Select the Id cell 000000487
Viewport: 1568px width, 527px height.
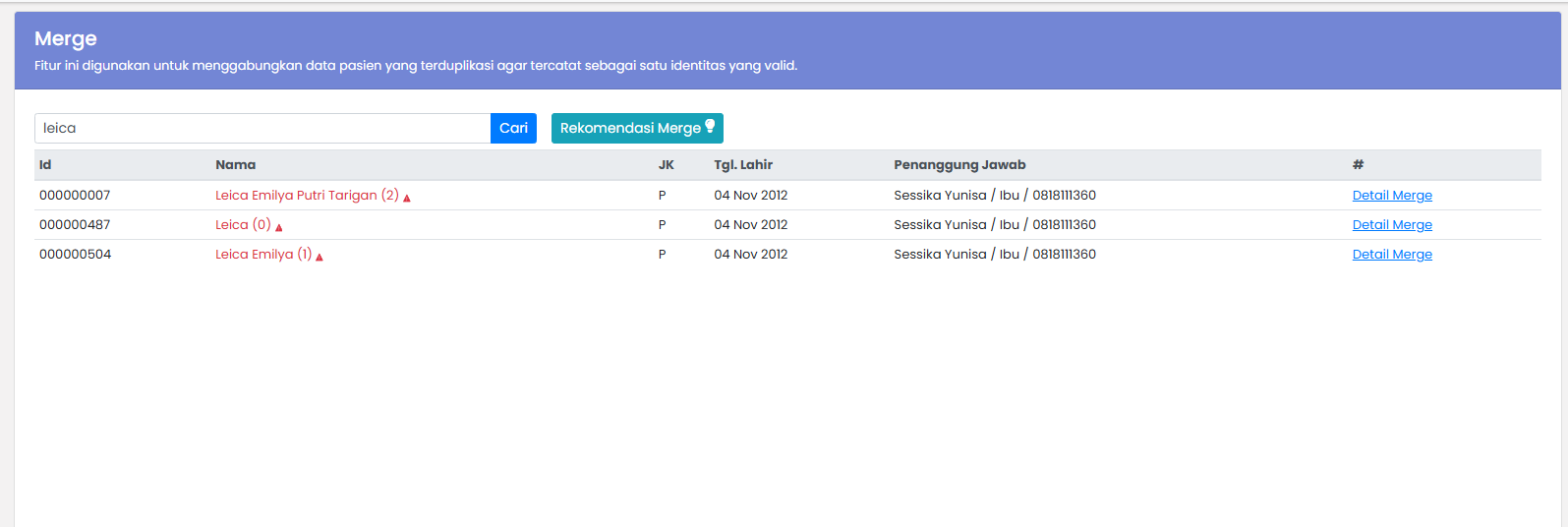pyautogui.click(x=75, y=225)
